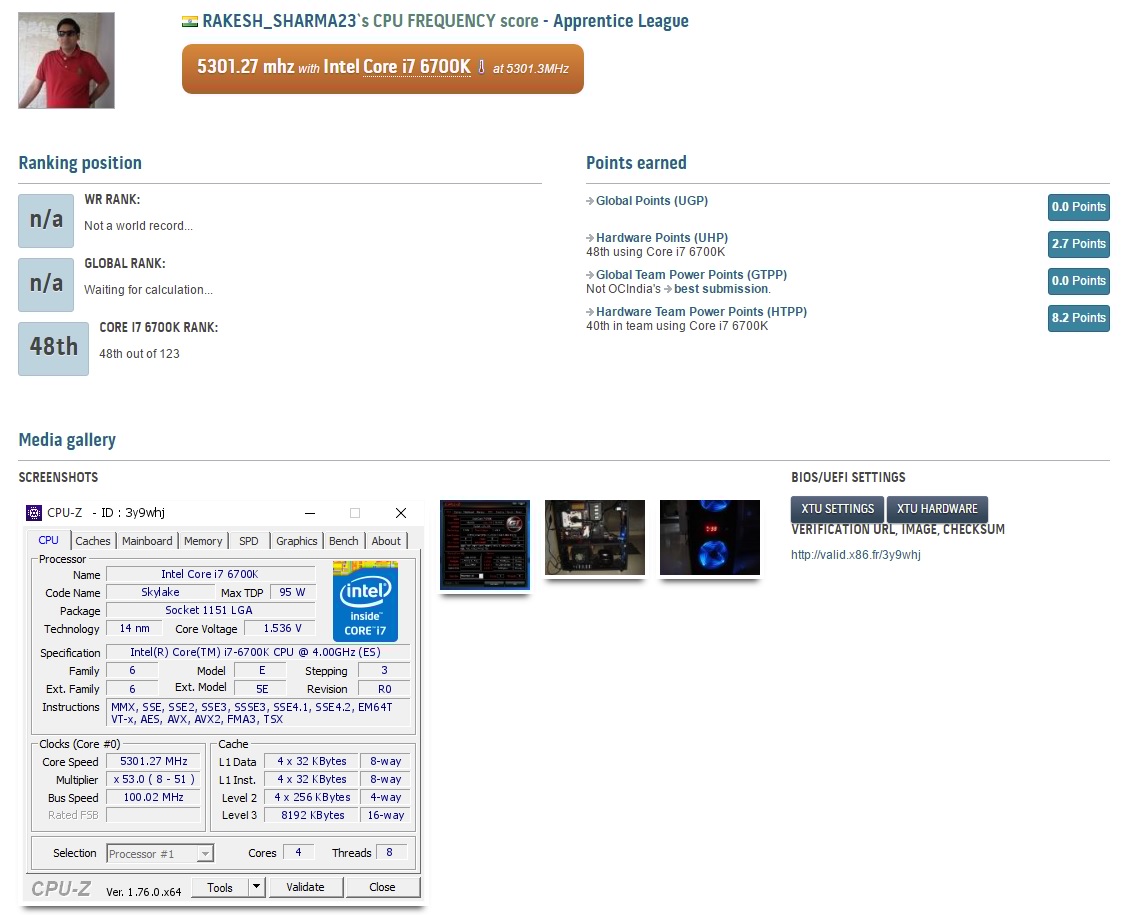Click the CPU-Z app icon in the title bar
Screen dimensions: 1129x915
click(34, 513)
